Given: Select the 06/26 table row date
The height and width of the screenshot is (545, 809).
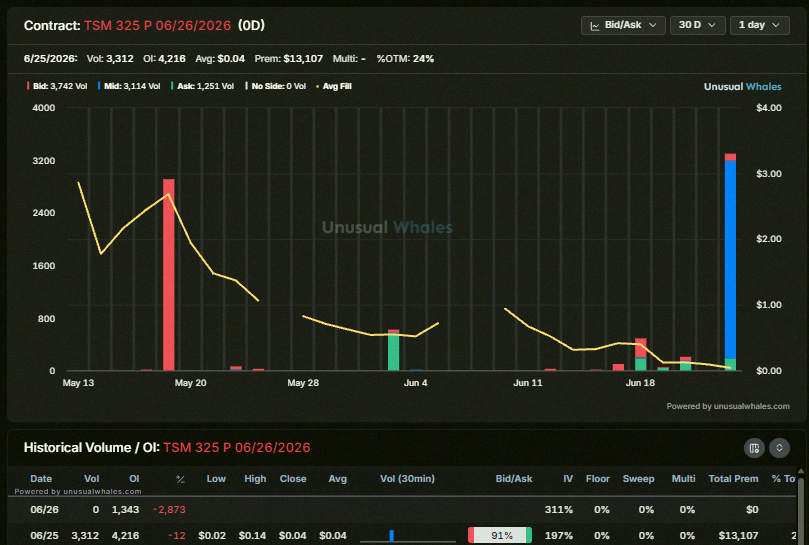Looking at the screenshot, I should pyautogui.click(x=44, y=510).
